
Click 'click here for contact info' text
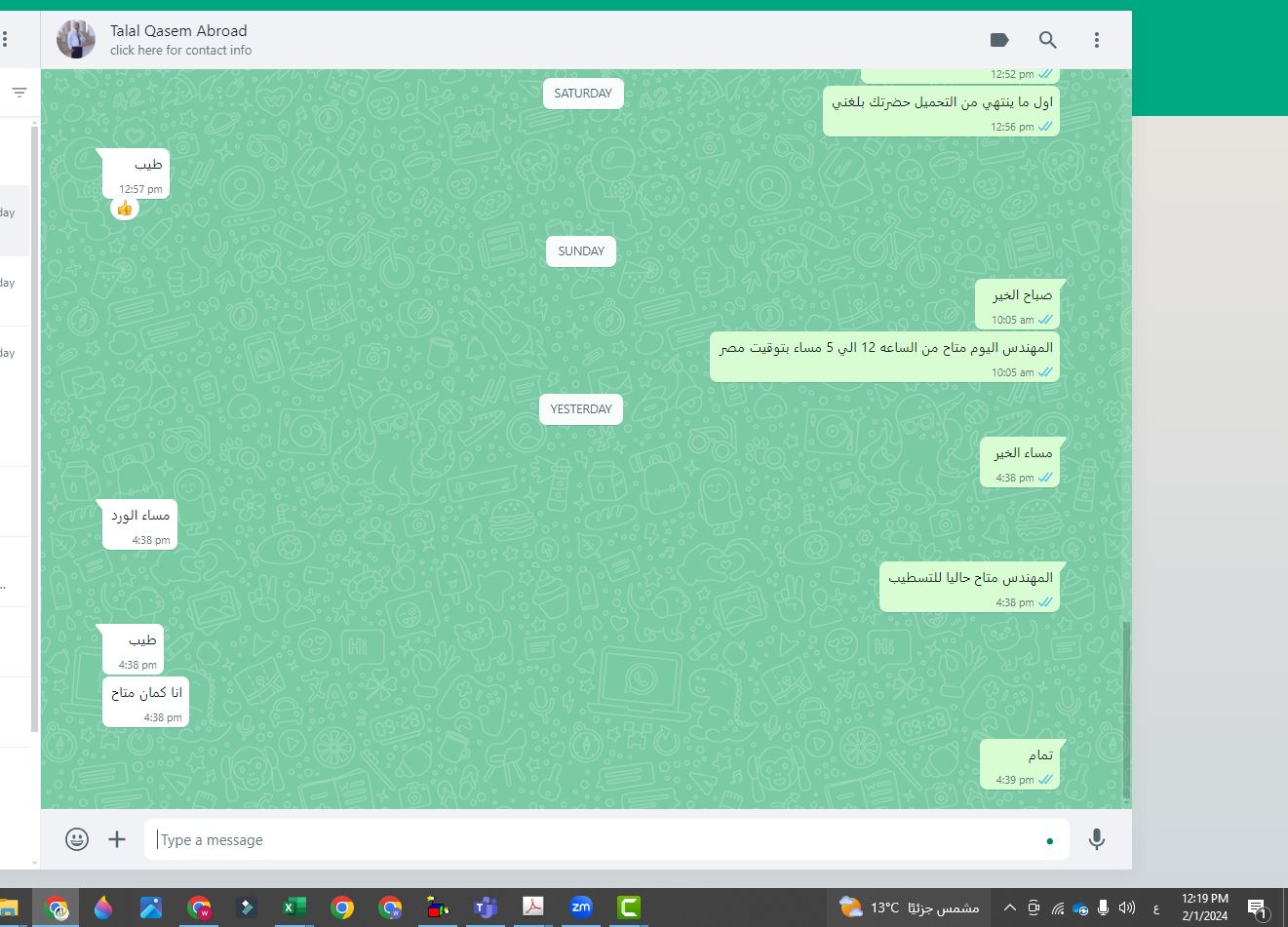(180, 50)
